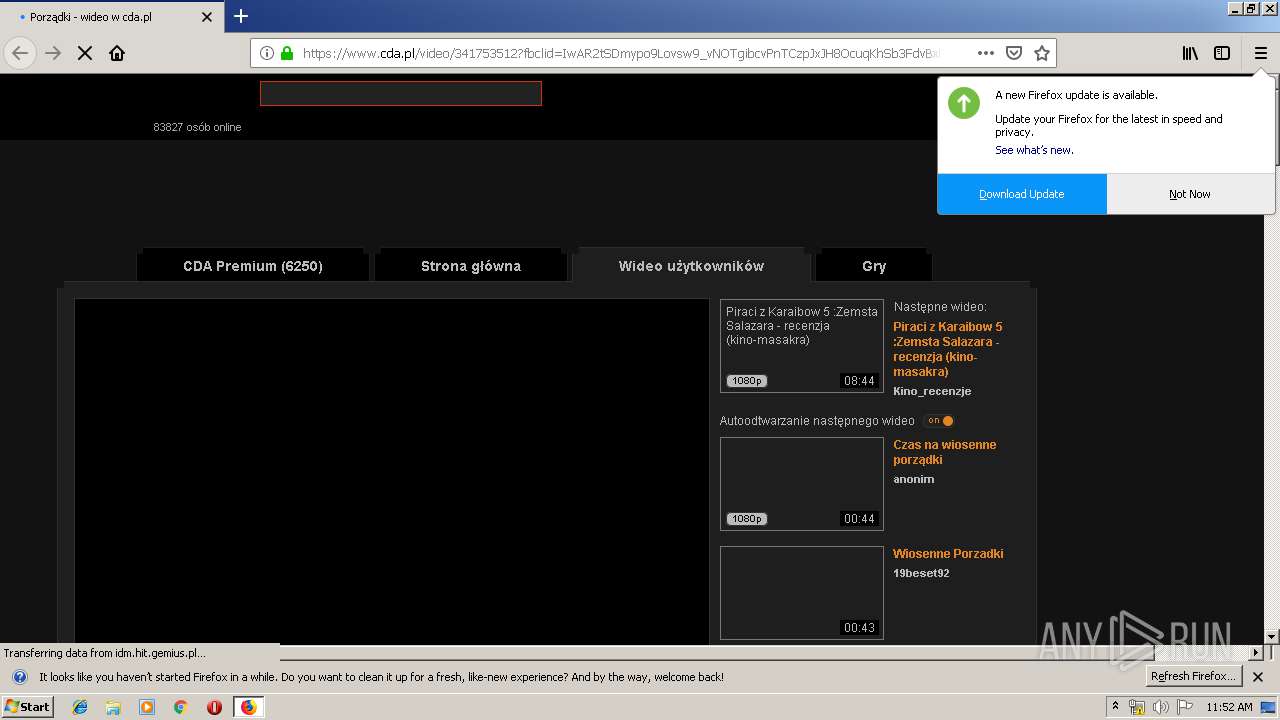Toggle the sidebar view icon
The image size is (1280, 720).
pos(1222,53)
